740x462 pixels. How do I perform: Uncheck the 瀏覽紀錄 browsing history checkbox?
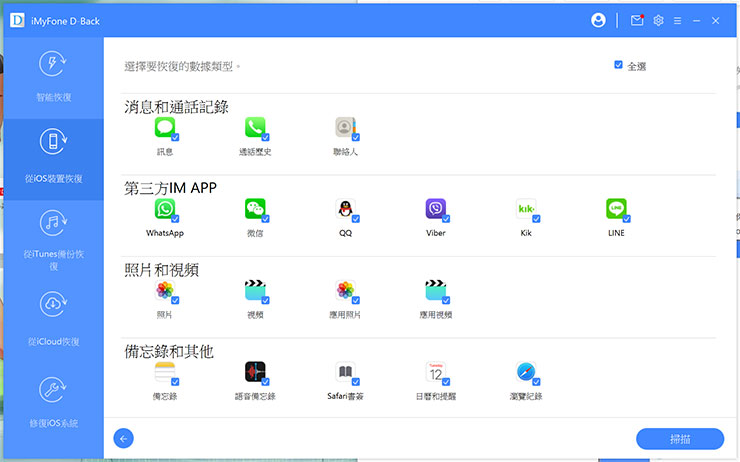point(536,382)
